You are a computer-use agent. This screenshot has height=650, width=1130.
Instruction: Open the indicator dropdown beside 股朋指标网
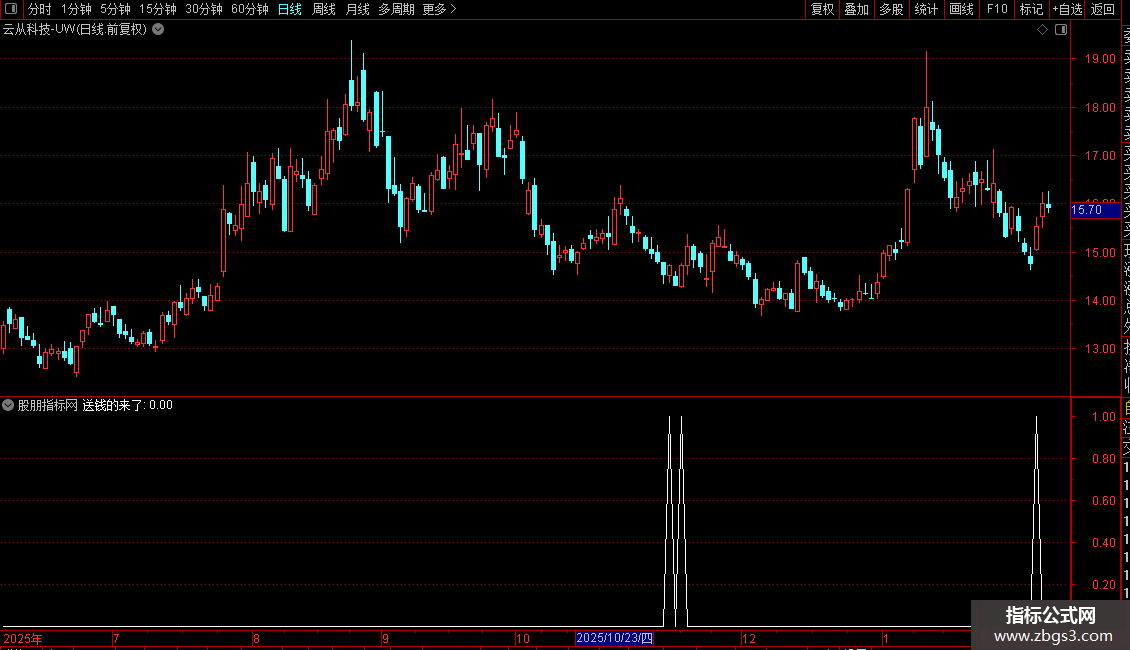tap(8, 405)
